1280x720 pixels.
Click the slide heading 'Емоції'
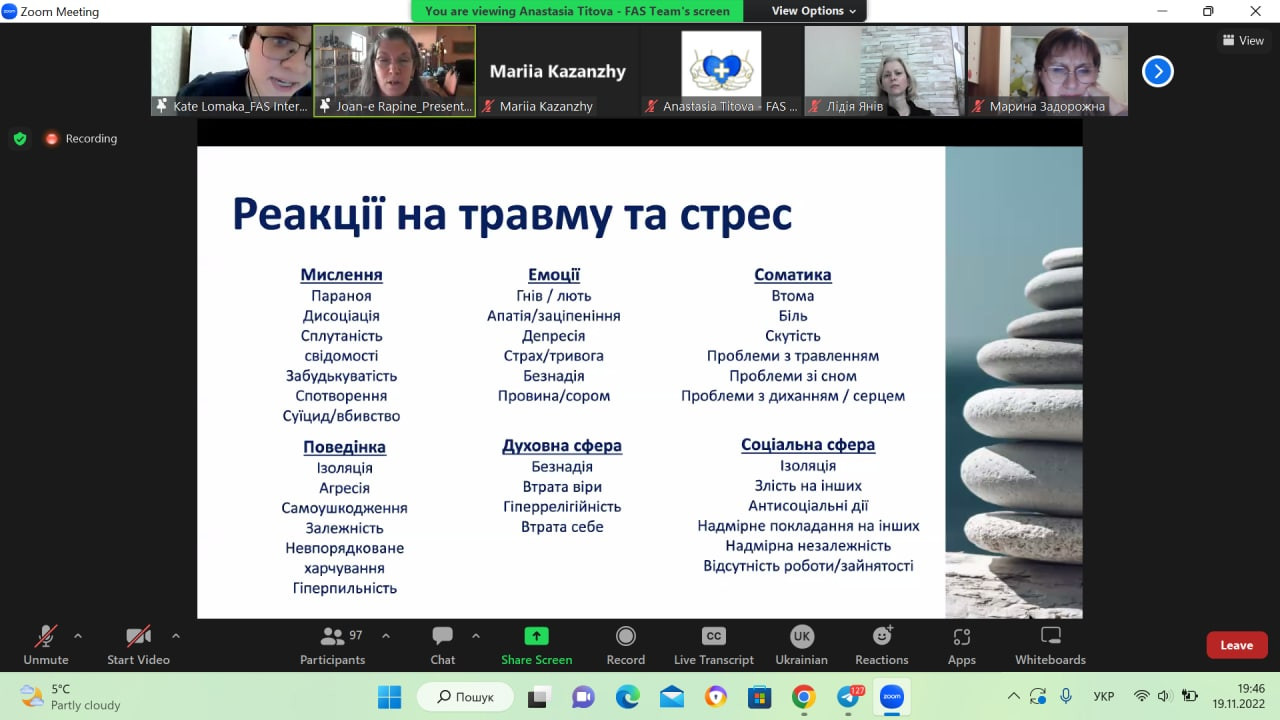coord(554,275)
